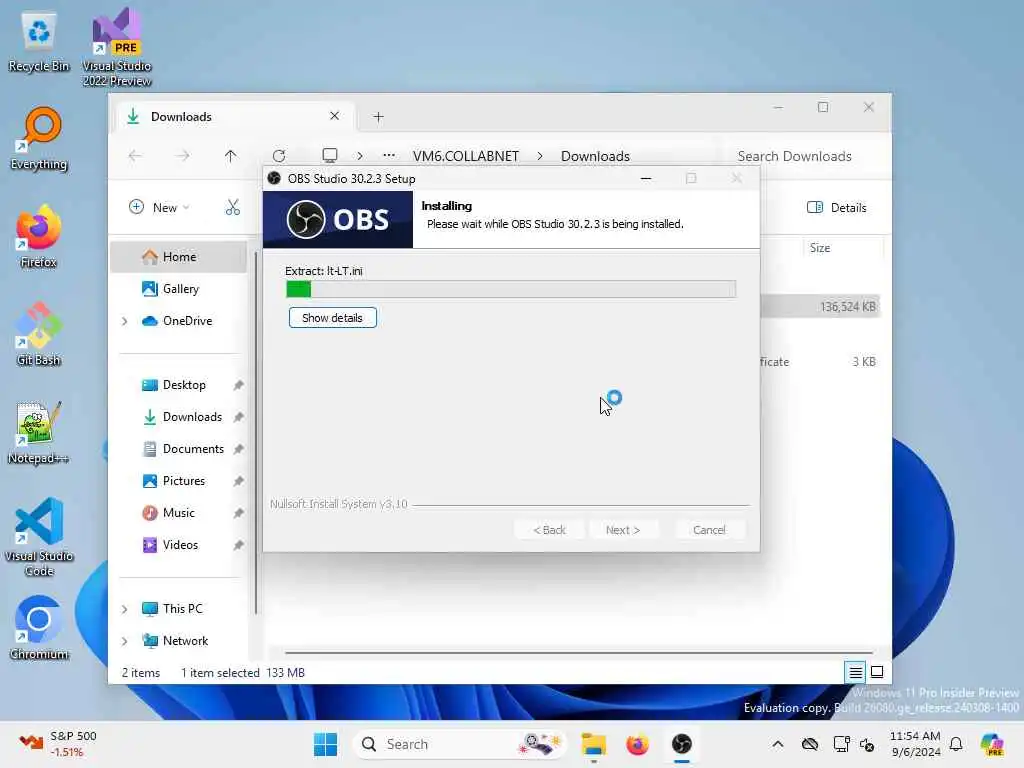1024x768 pixels.
Task: Open the Chromium desktop shortcut
Action: coord(39,628)
